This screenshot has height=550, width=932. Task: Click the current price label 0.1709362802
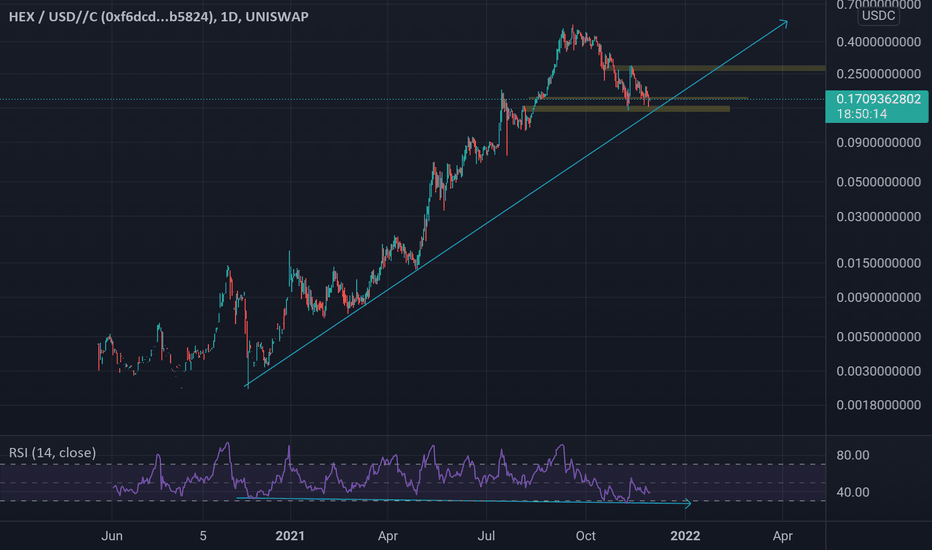pyautogui.click(x=878, y=99)
